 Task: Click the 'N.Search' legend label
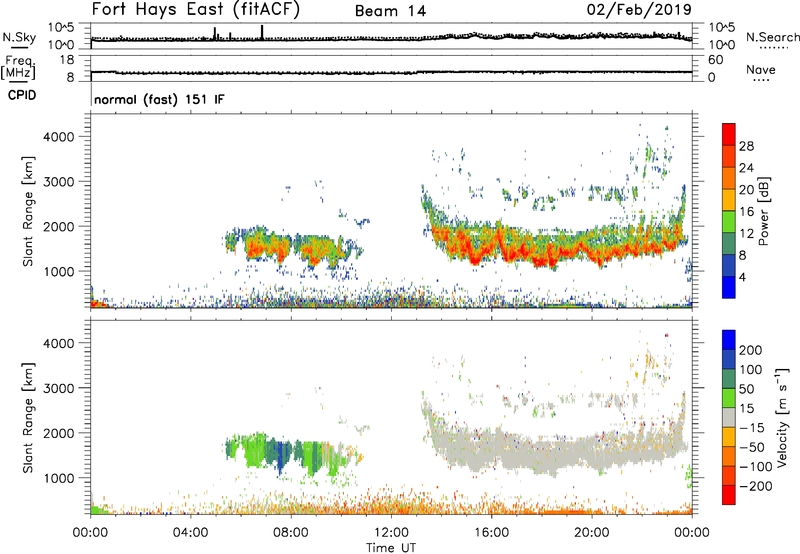[773, 37]
